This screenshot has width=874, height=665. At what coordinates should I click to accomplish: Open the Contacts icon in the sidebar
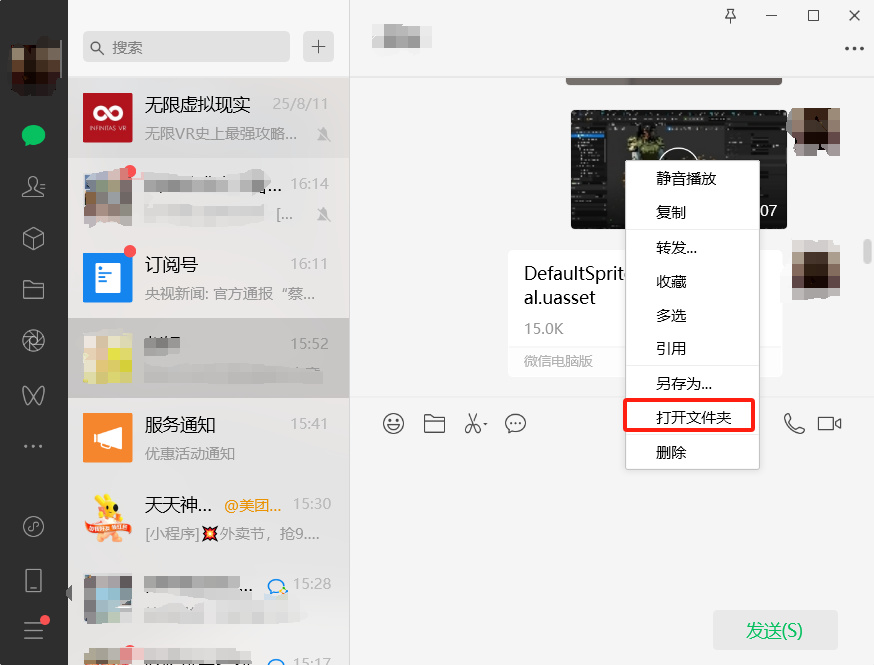click(33, 187)
